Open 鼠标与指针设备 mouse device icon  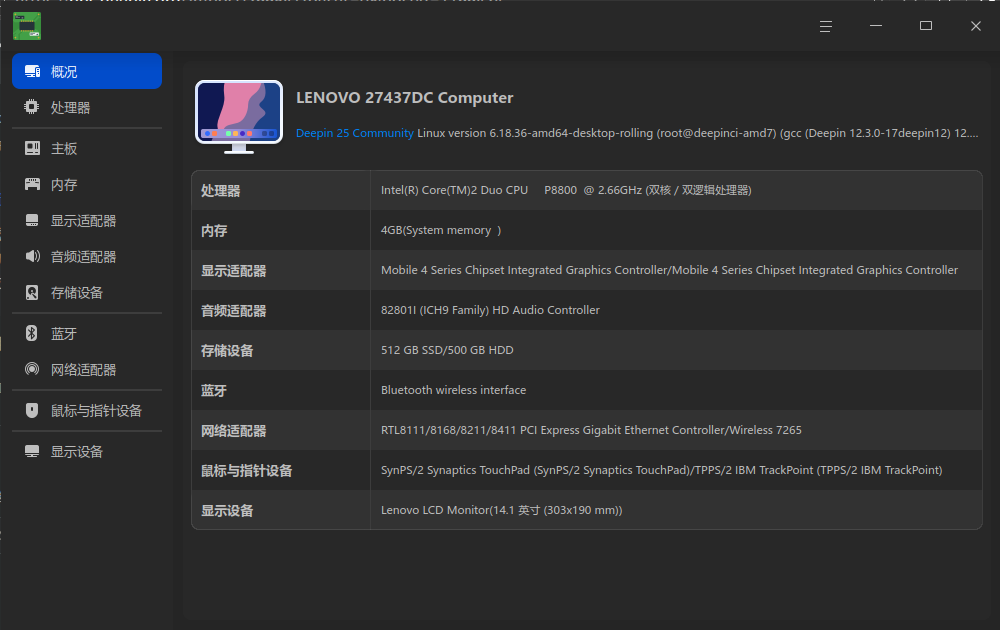click(32, 410)
